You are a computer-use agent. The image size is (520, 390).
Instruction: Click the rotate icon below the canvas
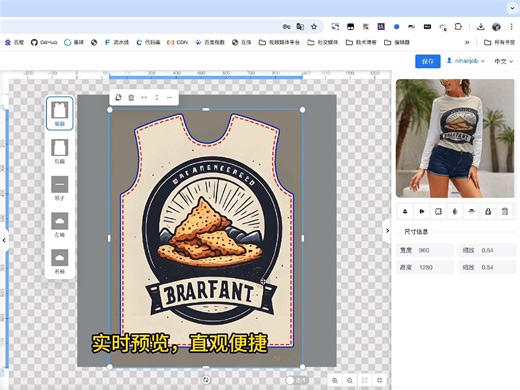click(x=206, y=380)
